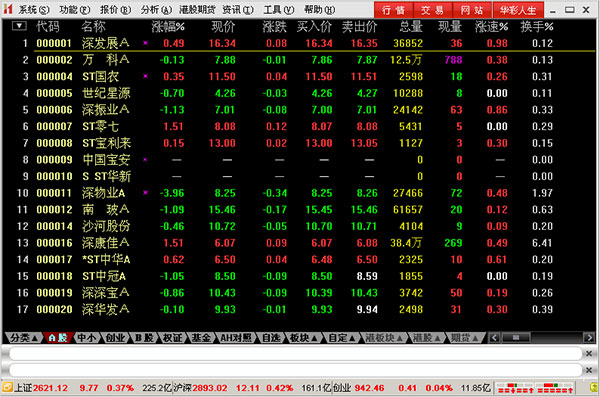This screenshot has height=397, width=600.
Task: Click the yellow icon left of 上证
Action: [7, 387]
